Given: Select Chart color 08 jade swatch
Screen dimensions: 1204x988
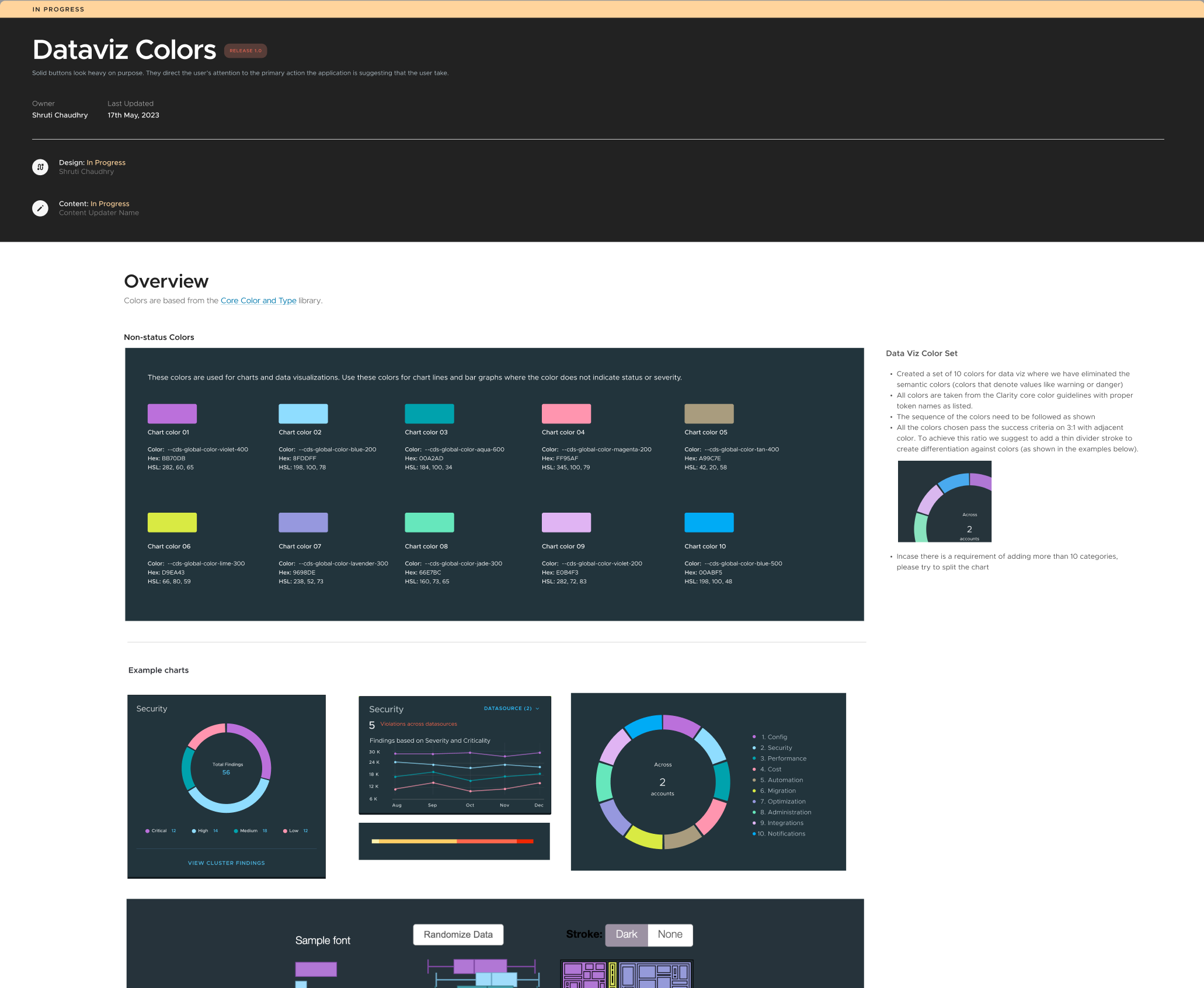Looking at the screenshot, I should point(429,522).
